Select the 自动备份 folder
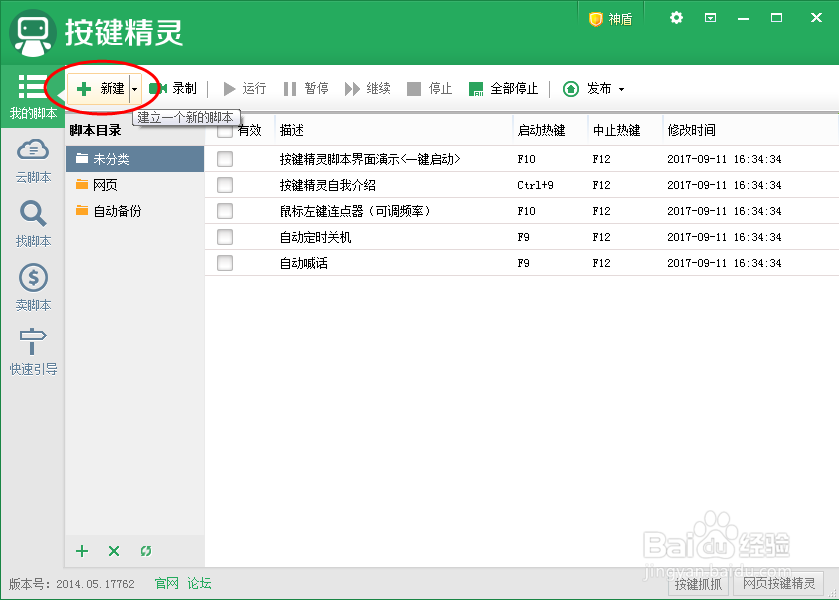The width and height of the screenshot is (839, 600). 135,211
